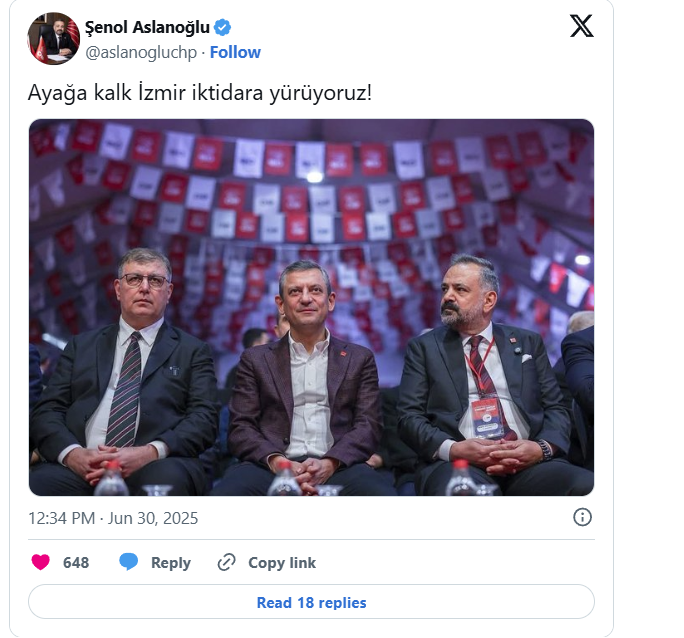
Task: Open Şenol Aslanoğlu's profile avatar
Action: click(53, 39)
